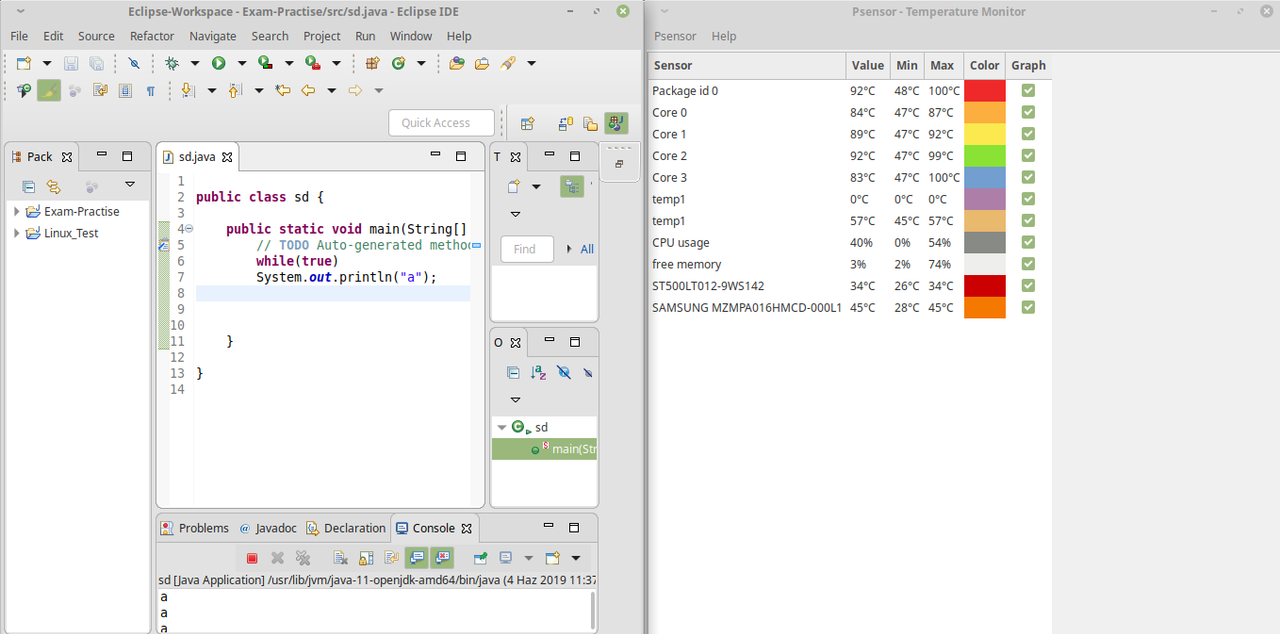
Task: Click the Debug bug icon
Action: (172, 63)
